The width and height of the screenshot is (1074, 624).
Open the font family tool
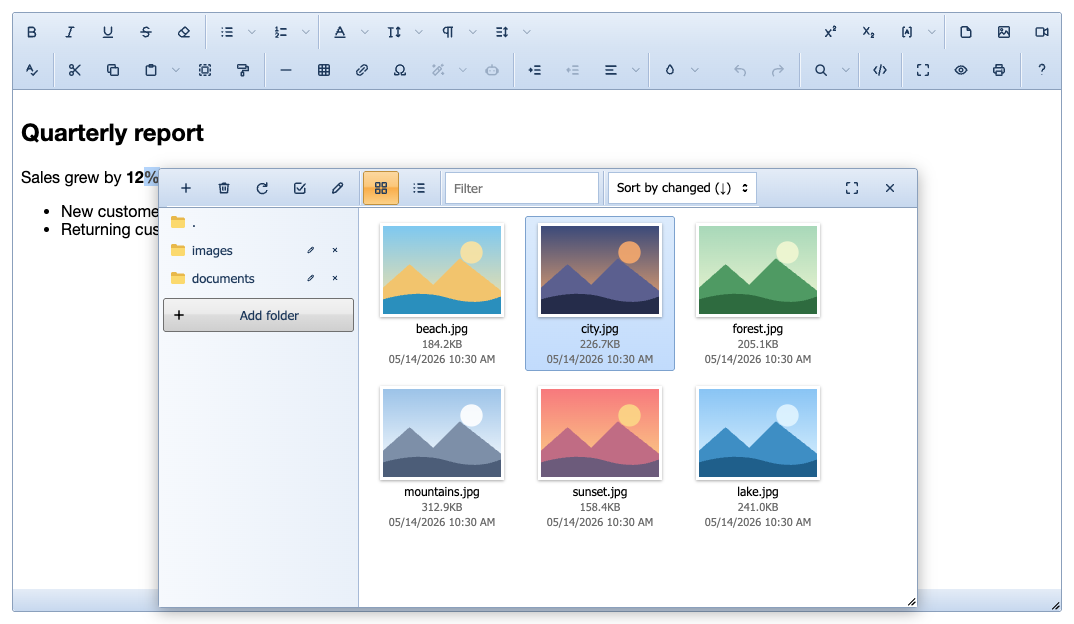pyautogui.click(x=340, y=32)
